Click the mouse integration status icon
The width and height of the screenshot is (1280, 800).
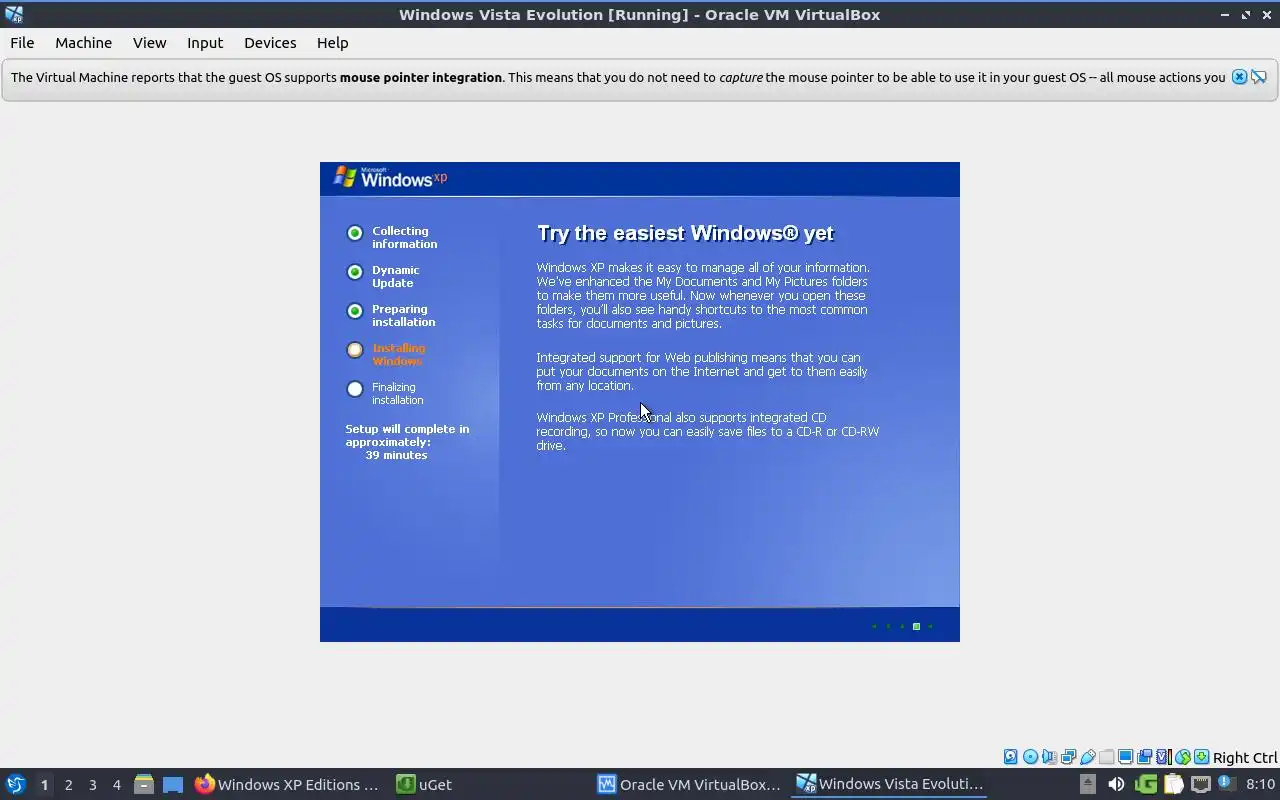click(1183, 757)
